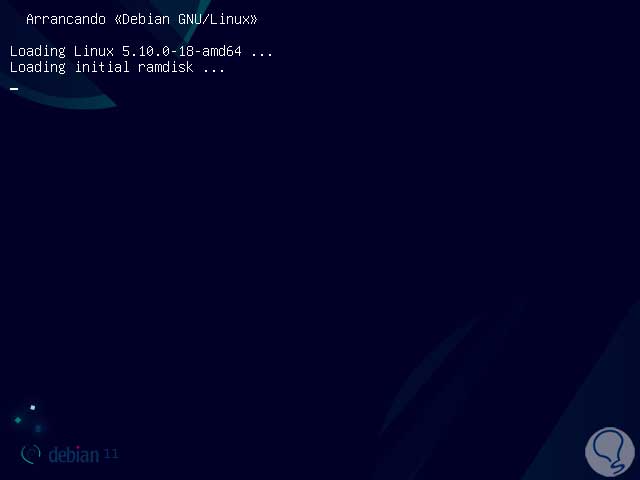Click the teal diamond dot decoration
The image size is (640, 480).
click(18, 420)
